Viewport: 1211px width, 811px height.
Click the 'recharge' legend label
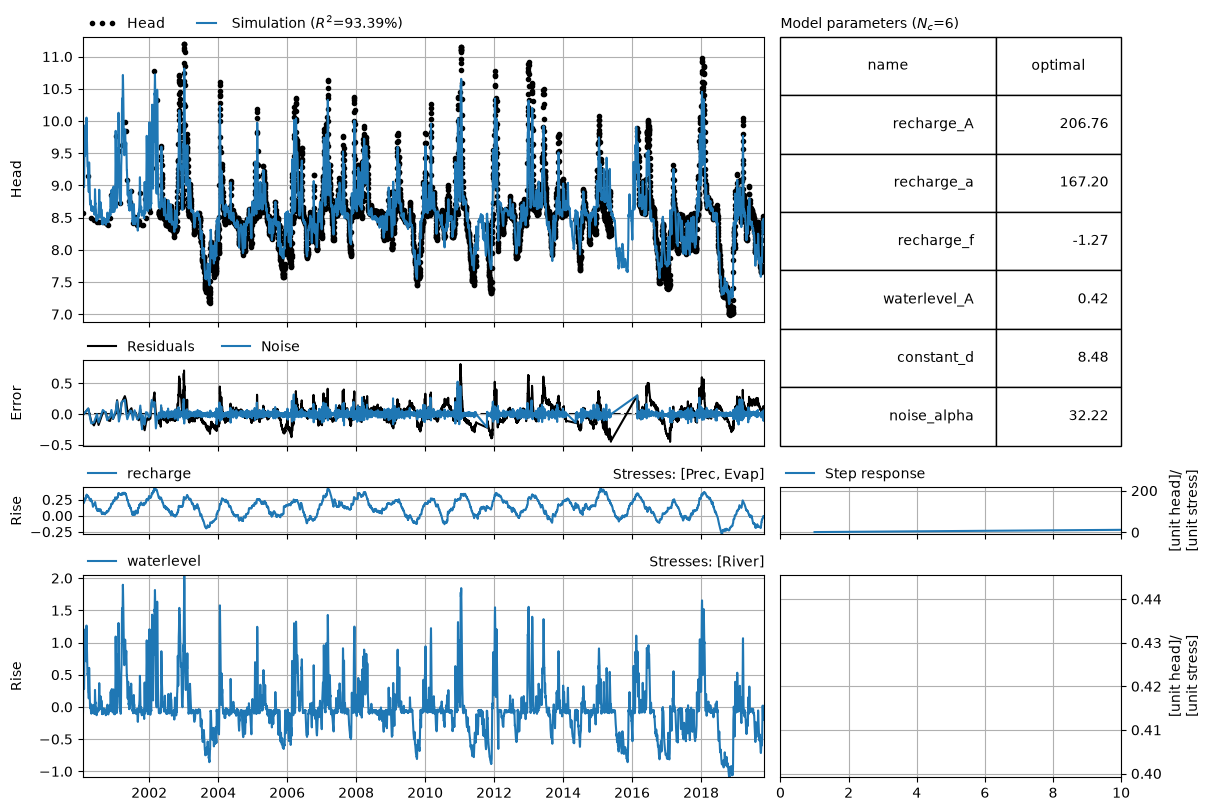tap(159, 473)
